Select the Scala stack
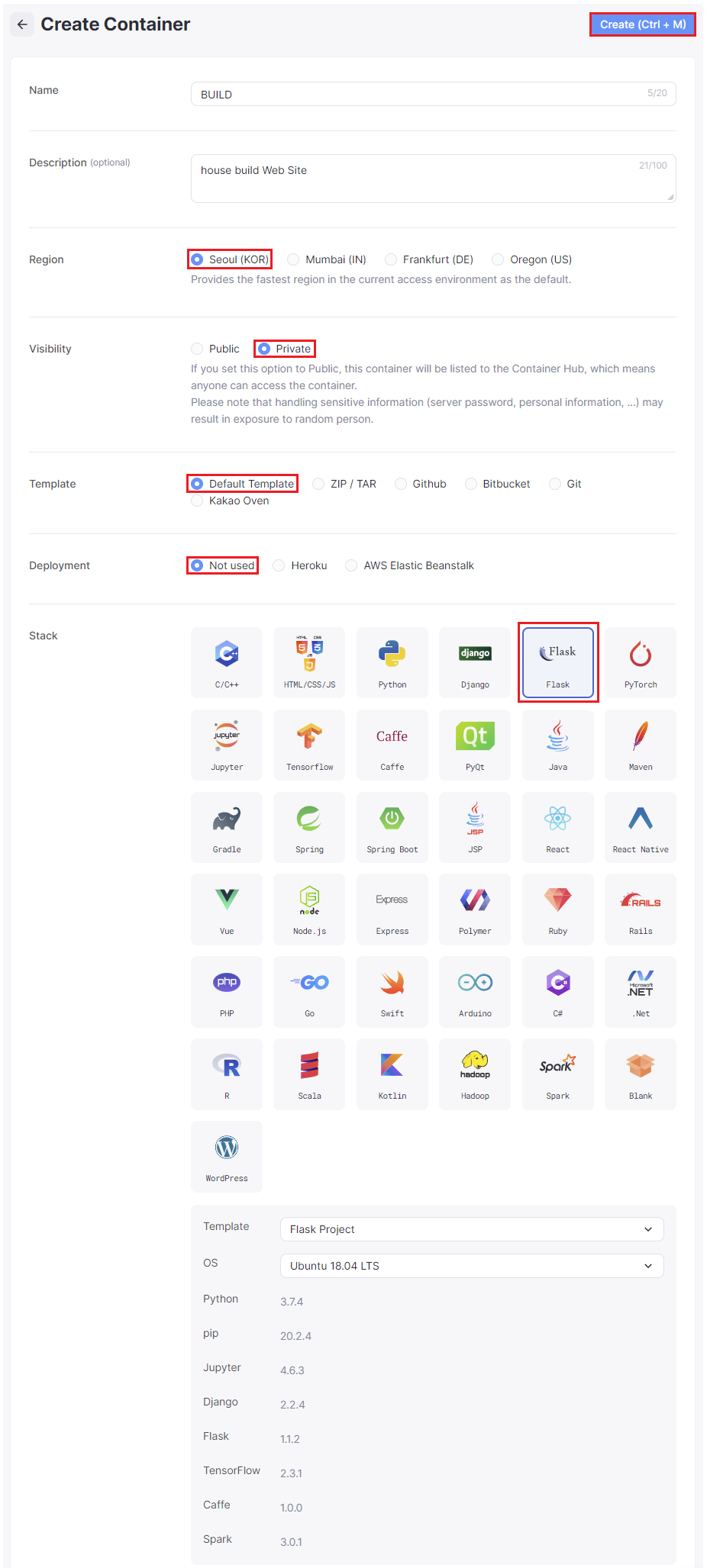Viewport: 707px width, 1568px height. [309, 1074]
